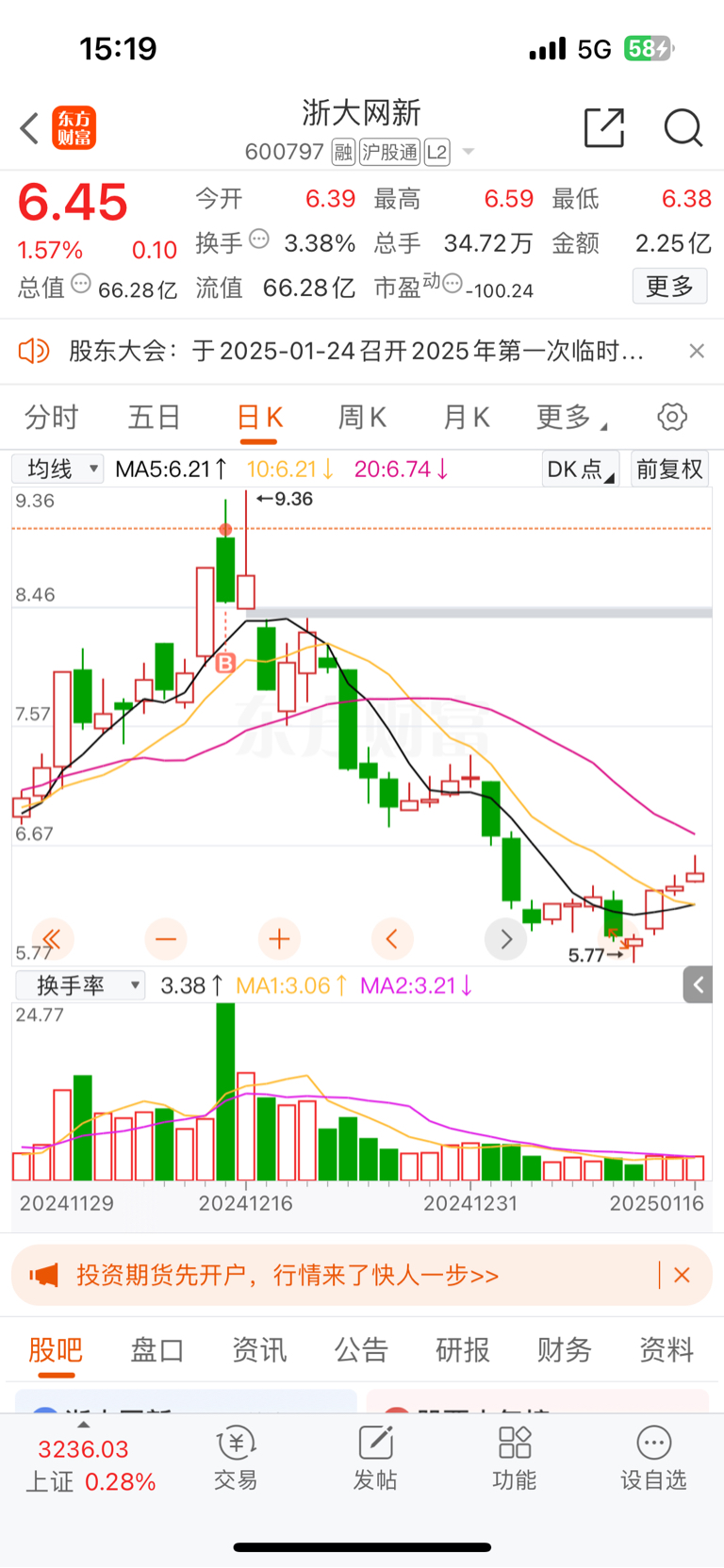
Task: Switch to 公告 tab
Action: tap(361, 1350)
